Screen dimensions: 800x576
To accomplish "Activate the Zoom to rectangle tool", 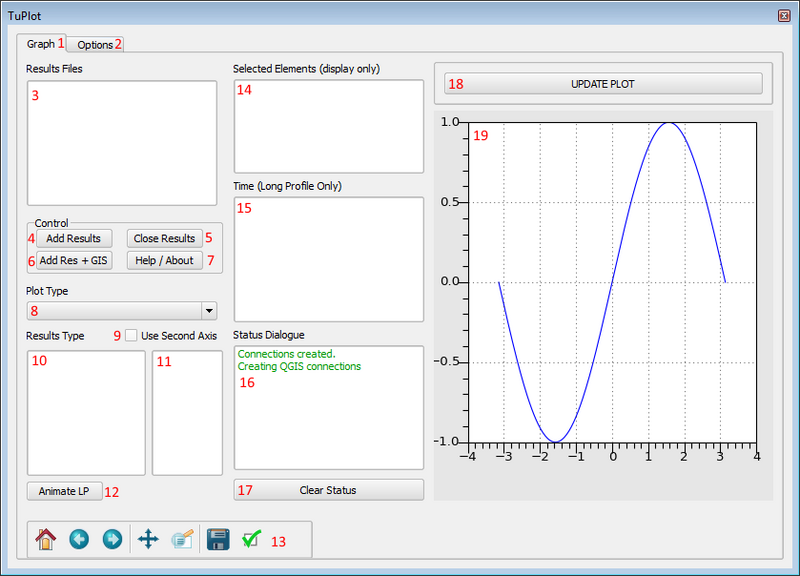I will [x=181, y=540].
